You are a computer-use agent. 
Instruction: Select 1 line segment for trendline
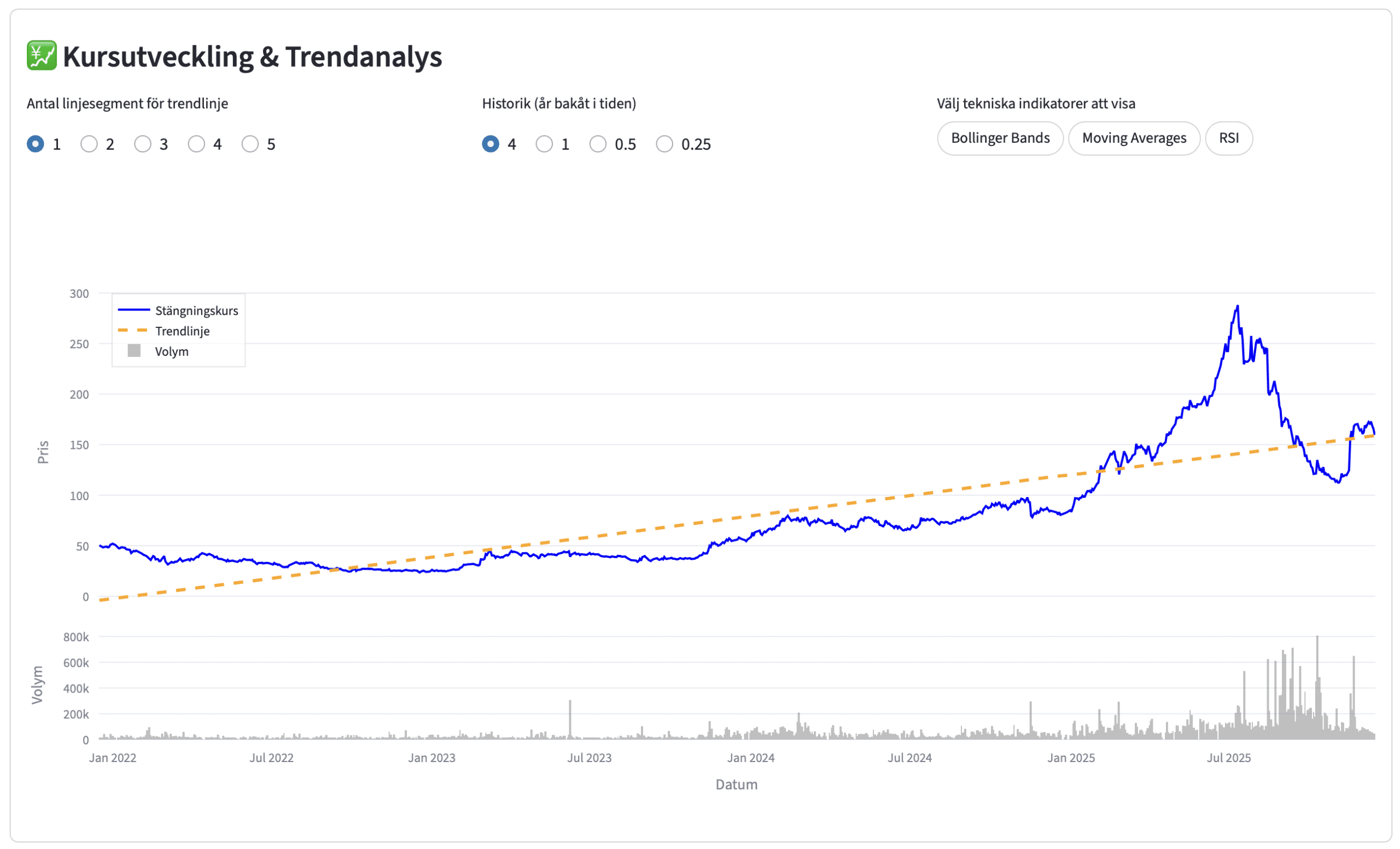(x=35, y=144)
